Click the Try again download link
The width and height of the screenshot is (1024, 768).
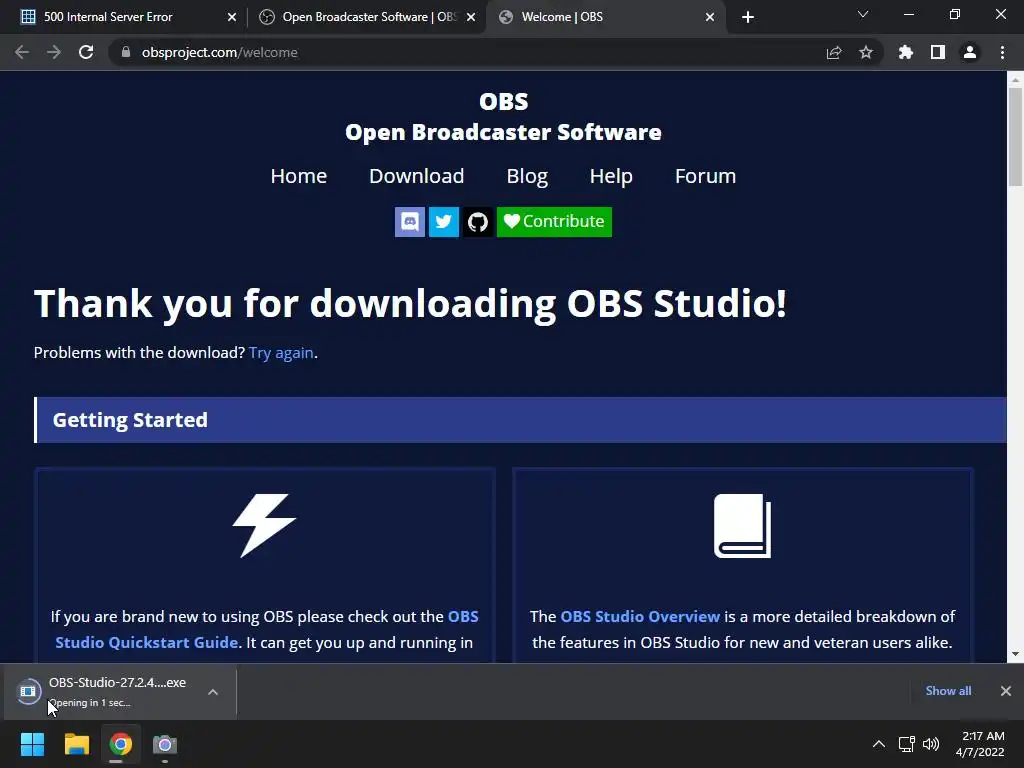coord(281,353)
